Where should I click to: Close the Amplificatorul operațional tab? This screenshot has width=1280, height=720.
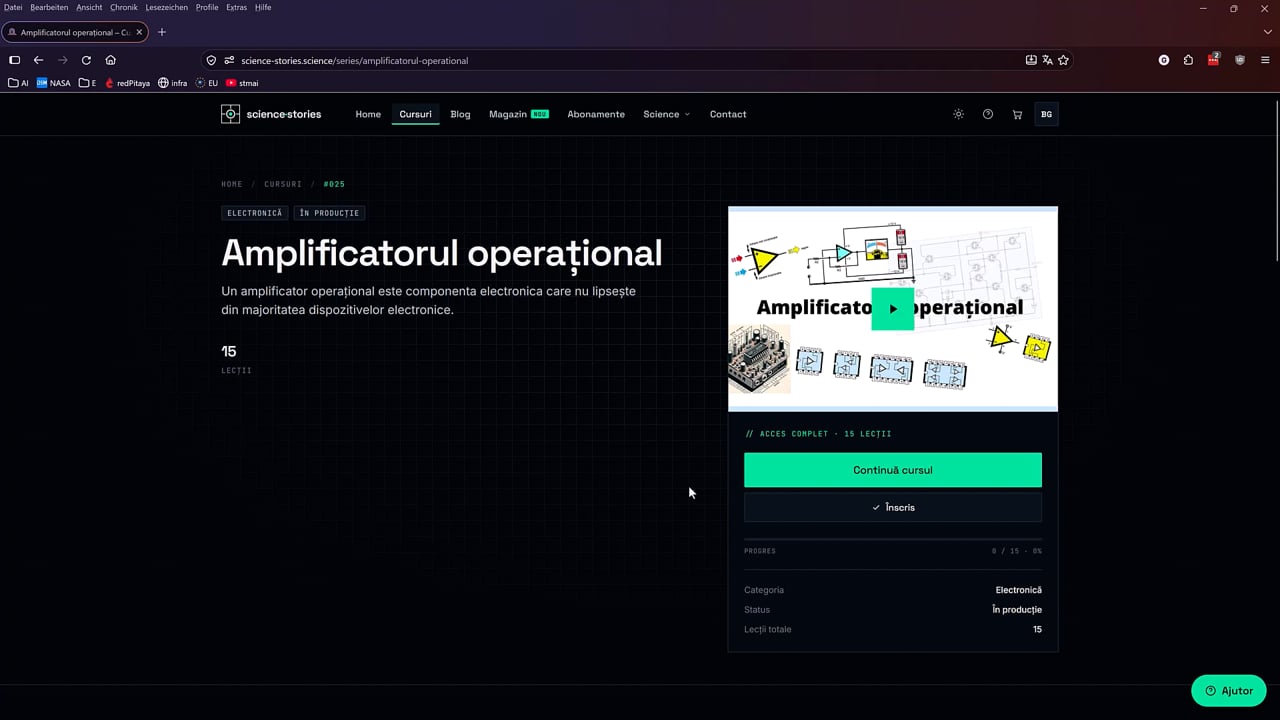(139, 32)
